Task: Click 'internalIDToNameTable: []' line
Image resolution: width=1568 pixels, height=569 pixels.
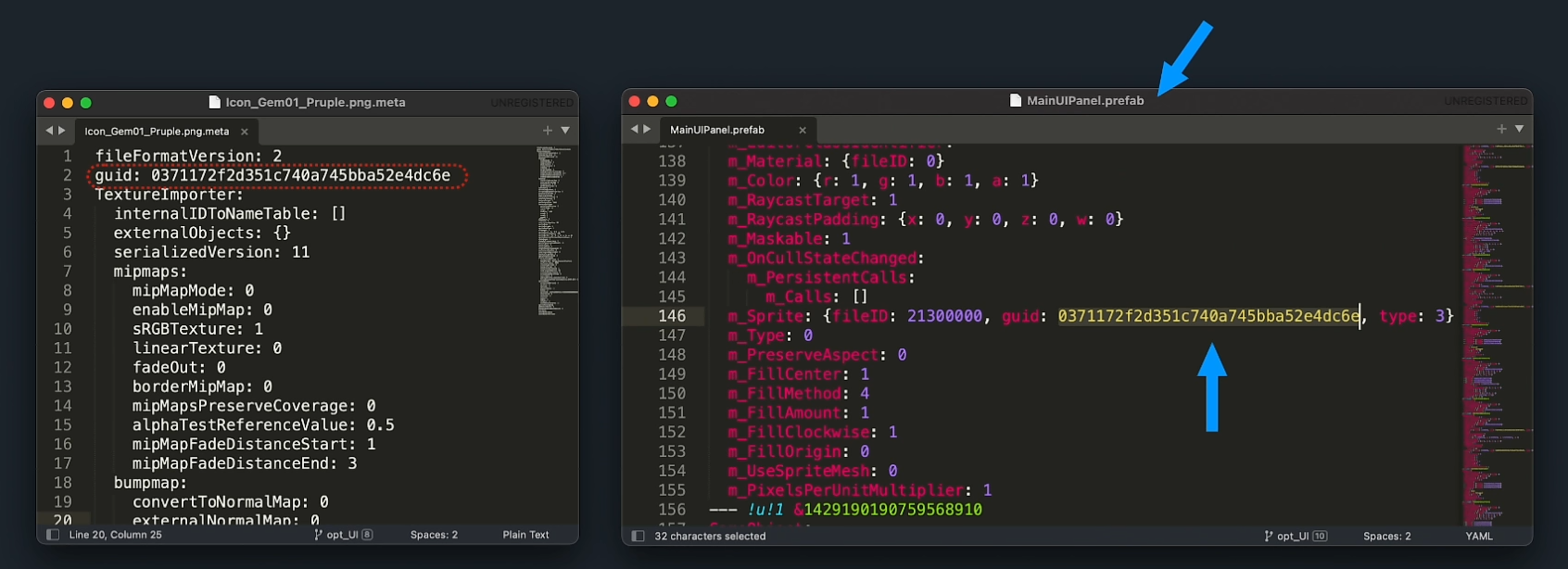Action: [230, 214]
